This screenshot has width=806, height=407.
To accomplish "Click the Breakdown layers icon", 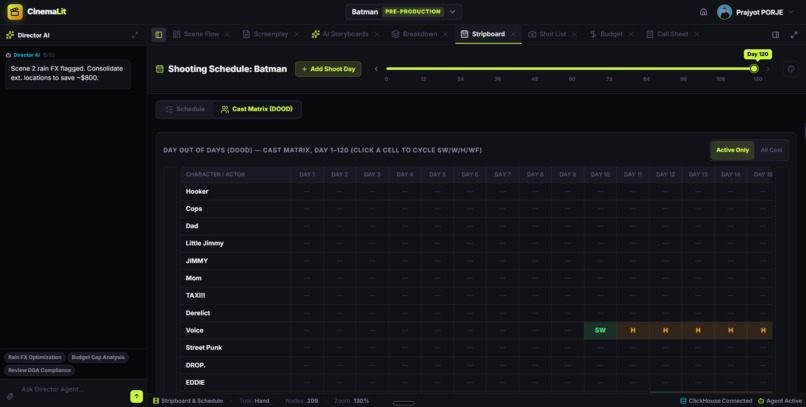I will coord(395,34).
